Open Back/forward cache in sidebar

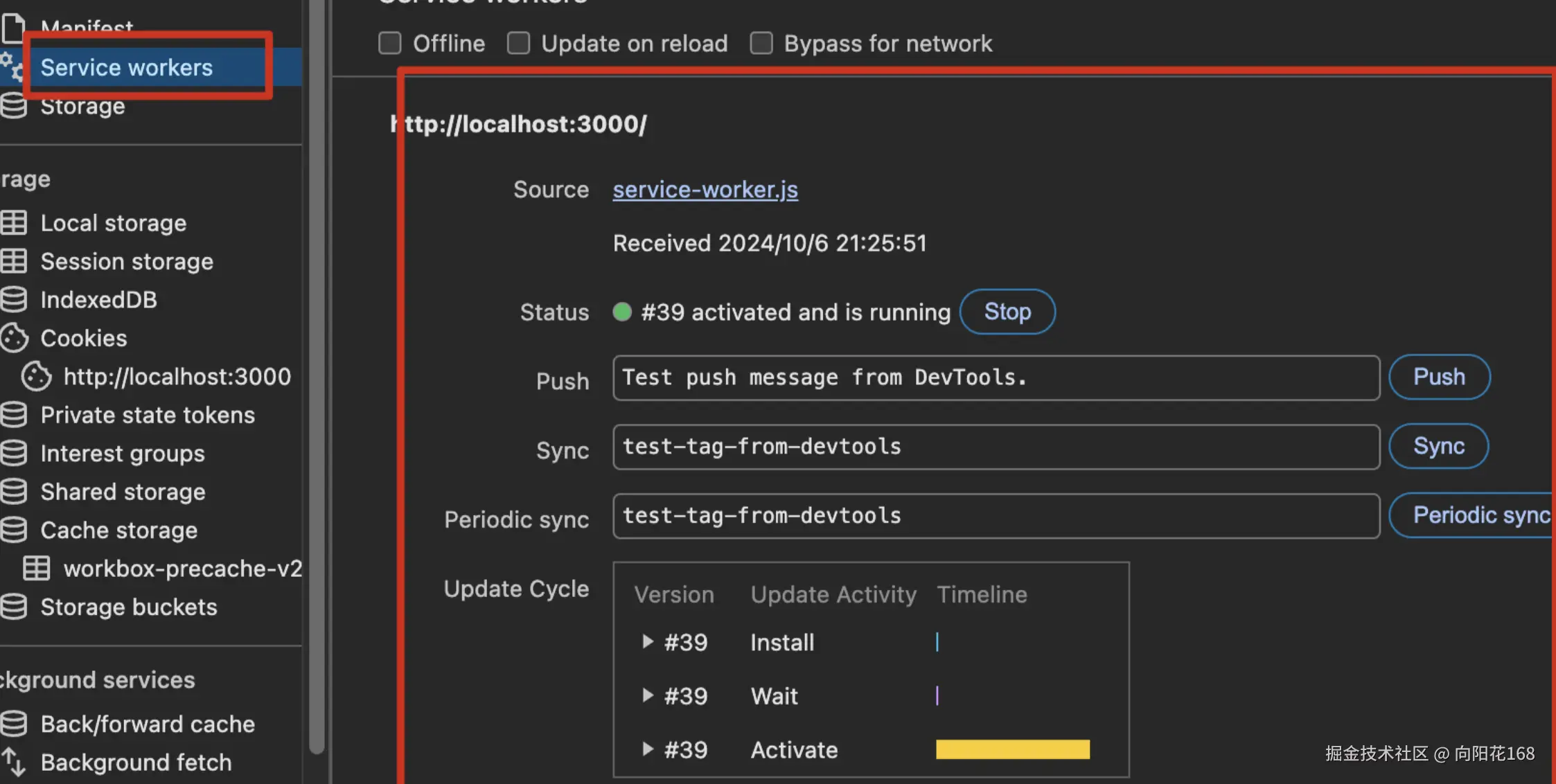[x=148, y=724]
